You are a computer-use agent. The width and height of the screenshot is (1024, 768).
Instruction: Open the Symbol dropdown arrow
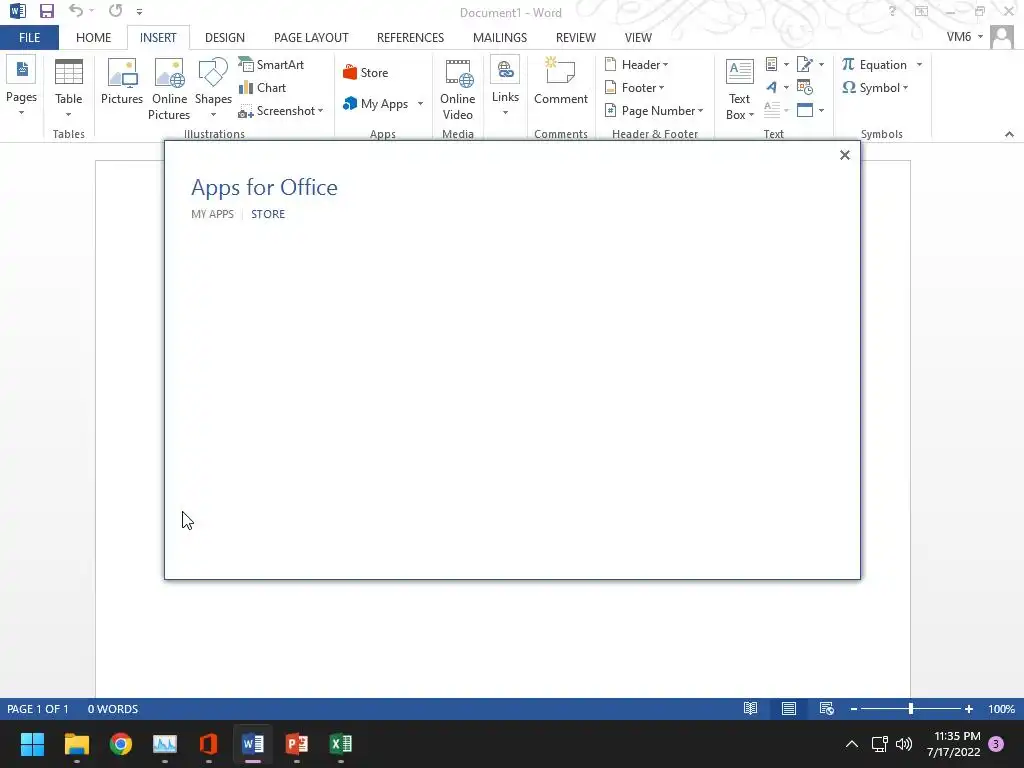905,88
